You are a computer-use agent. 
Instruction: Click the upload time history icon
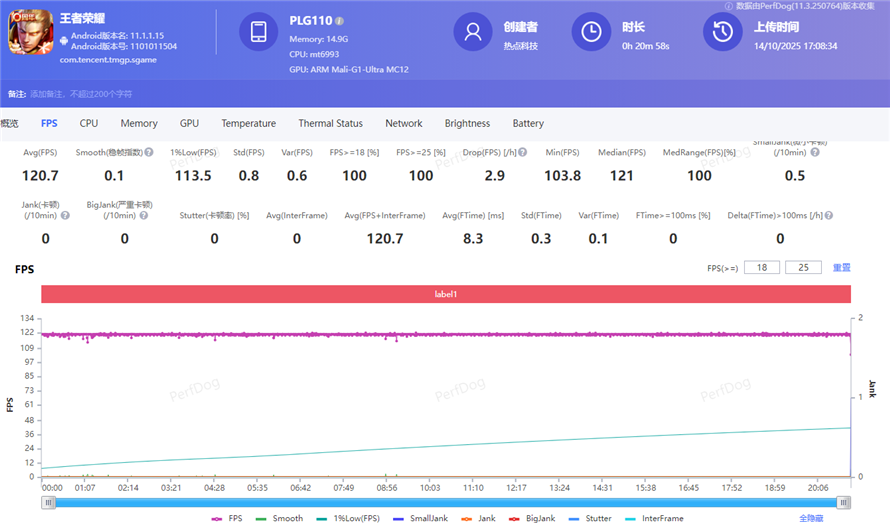[722, 32]
